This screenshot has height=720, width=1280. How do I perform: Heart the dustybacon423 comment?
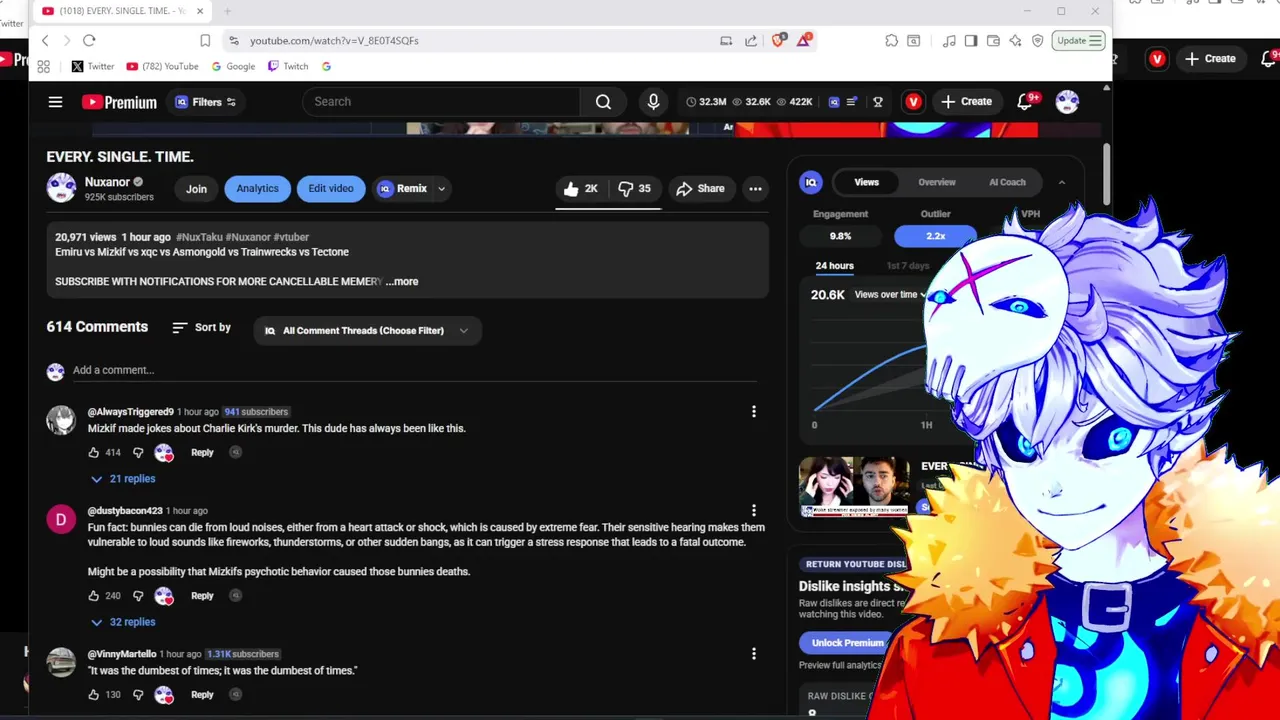coord(164,596)
